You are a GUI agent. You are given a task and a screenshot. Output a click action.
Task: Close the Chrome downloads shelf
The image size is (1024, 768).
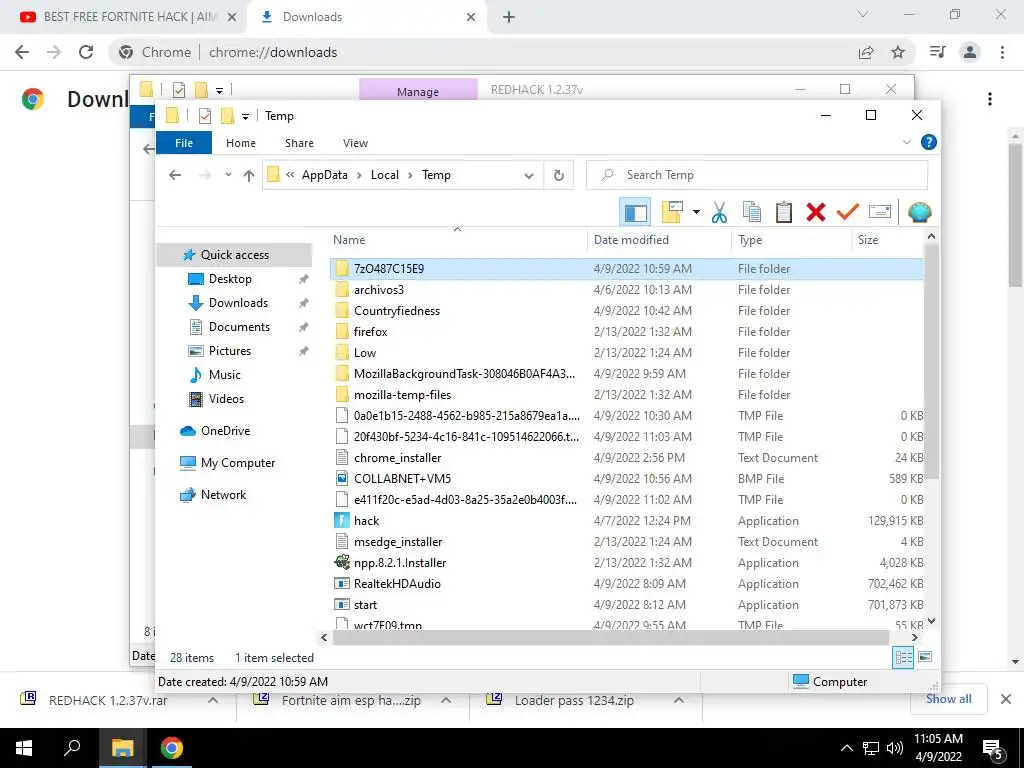pos(1006,699)
